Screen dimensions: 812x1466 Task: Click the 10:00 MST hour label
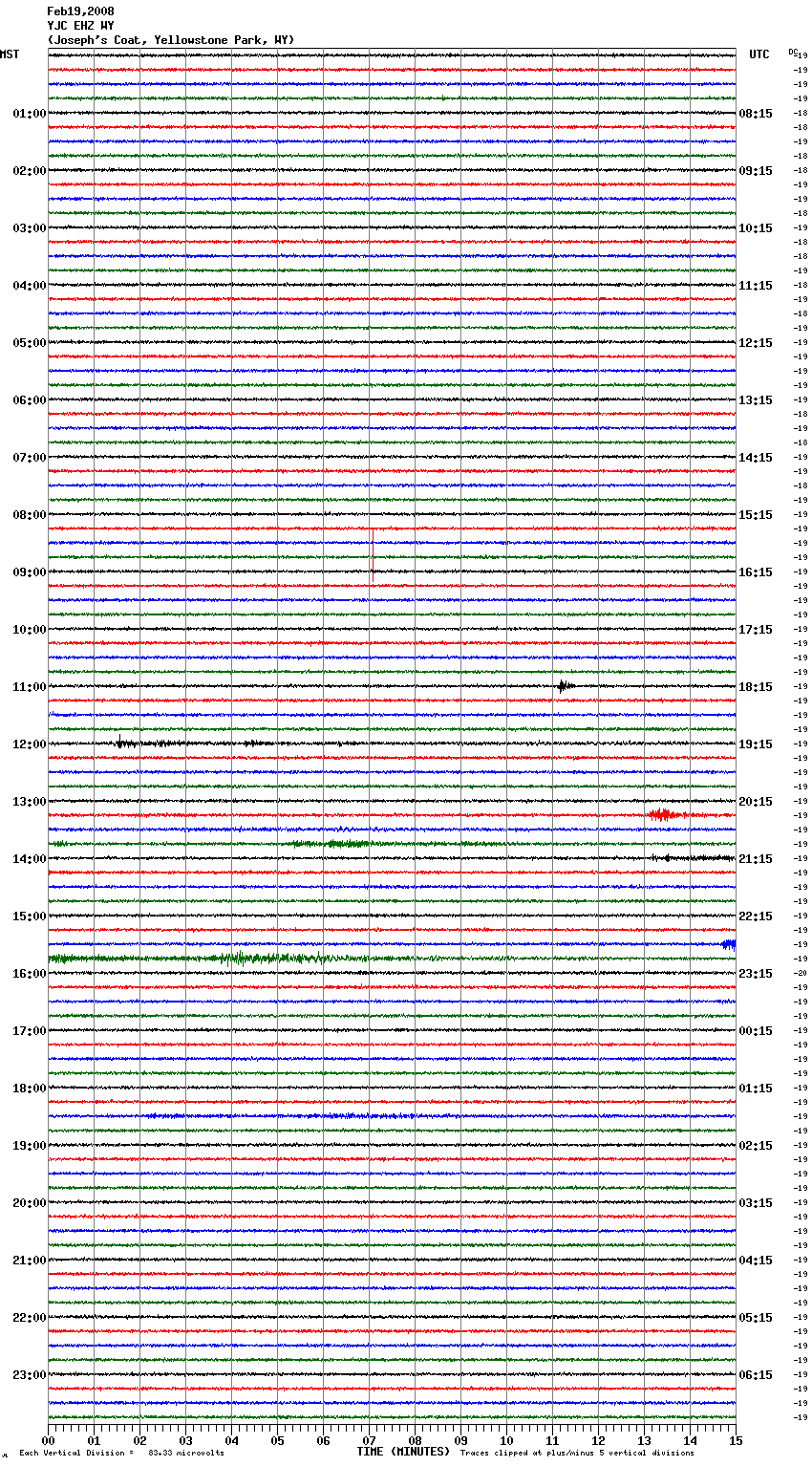pyautogui.click(x=30, y=630)
